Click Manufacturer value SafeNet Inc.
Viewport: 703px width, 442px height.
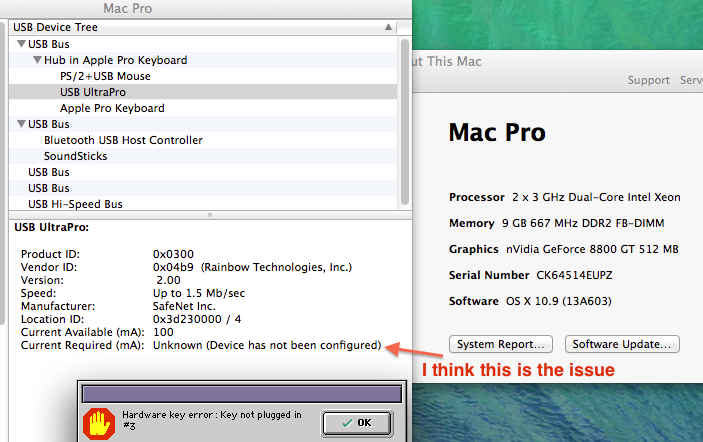point(184,306)
